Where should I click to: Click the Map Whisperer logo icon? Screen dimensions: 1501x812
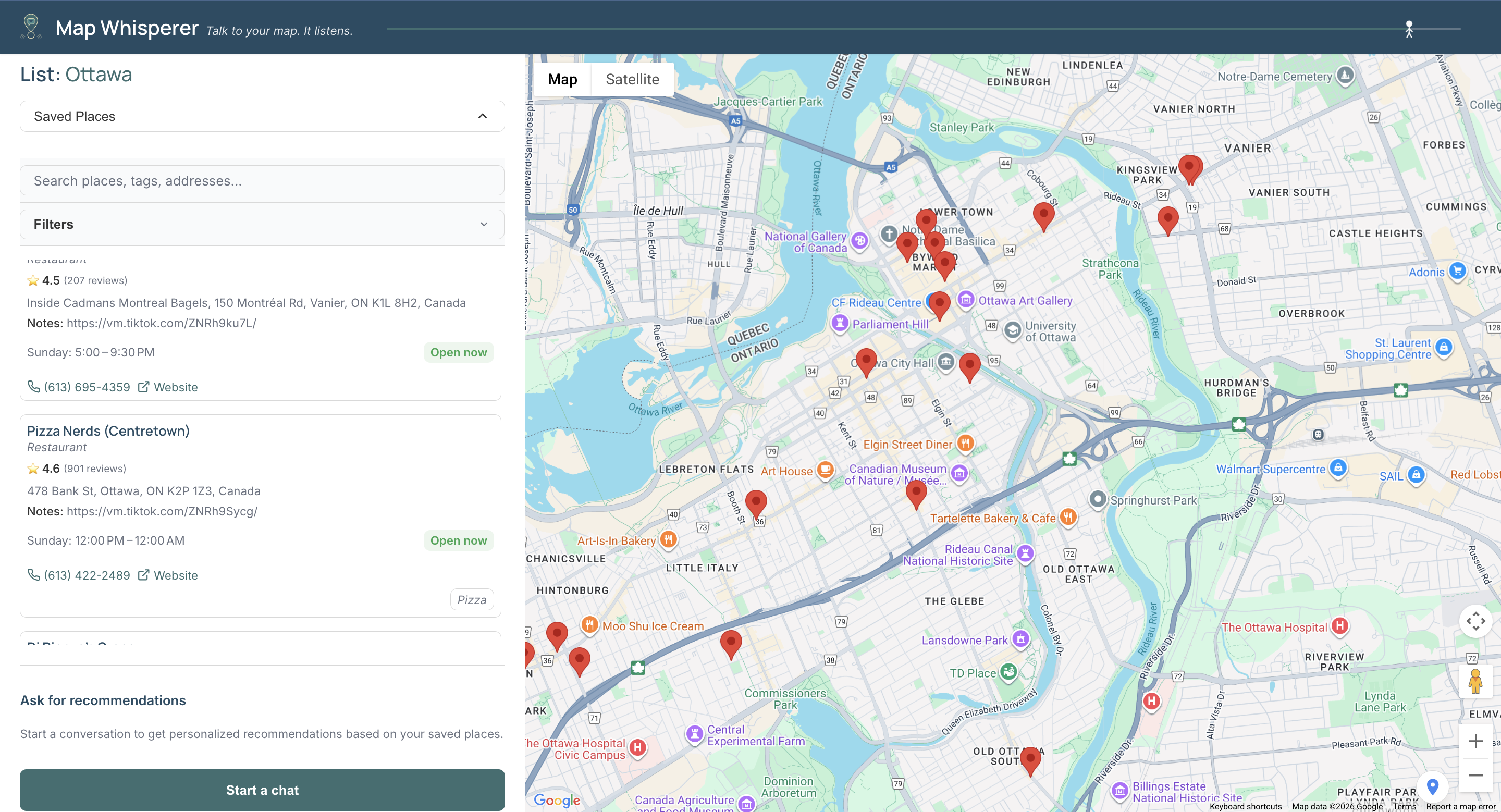pos(31,27)
